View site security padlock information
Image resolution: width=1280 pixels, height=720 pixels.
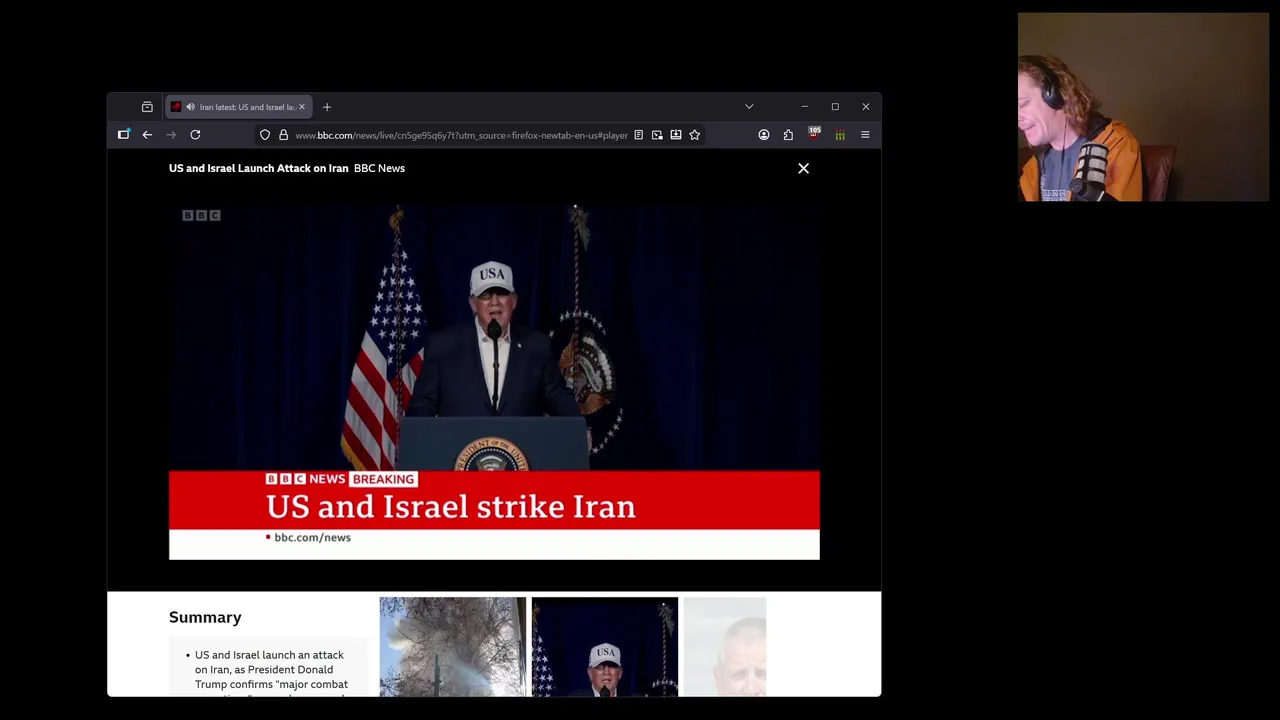[284, 135]
